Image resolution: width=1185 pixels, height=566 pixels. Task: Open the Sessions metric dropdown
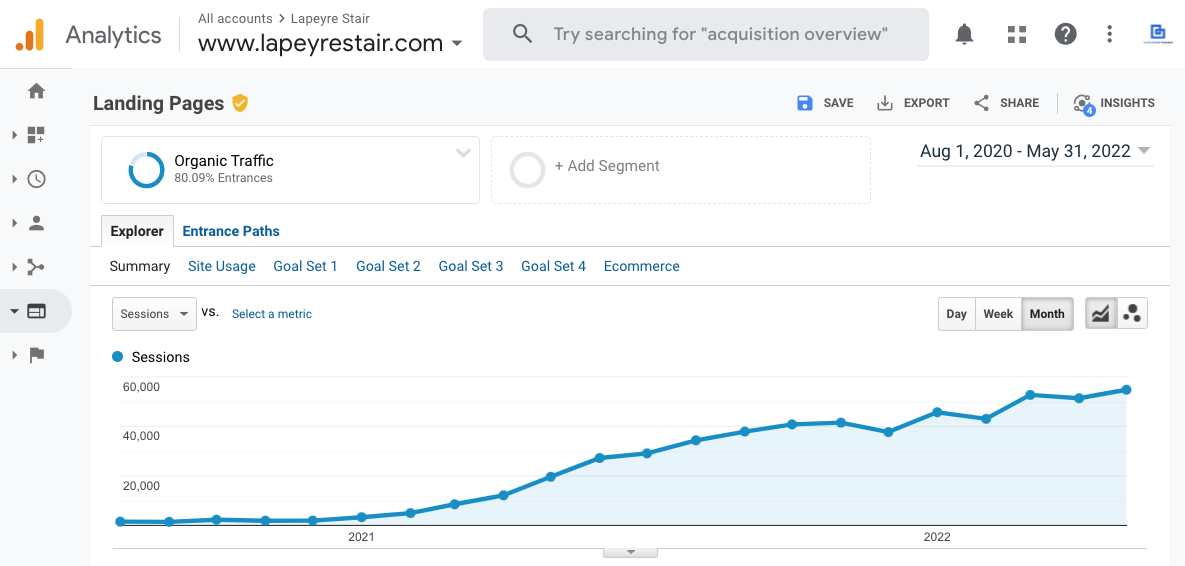(154, 314)
